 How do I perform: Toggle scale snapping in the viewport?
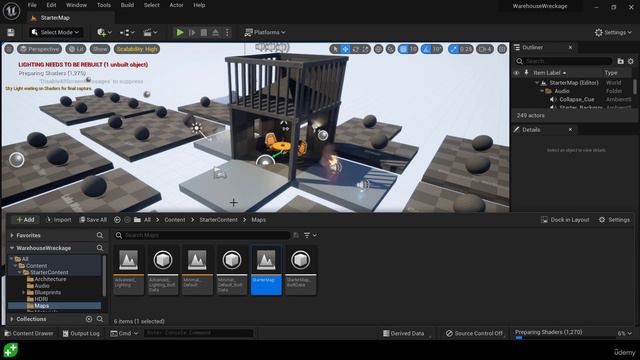(453, 49)
